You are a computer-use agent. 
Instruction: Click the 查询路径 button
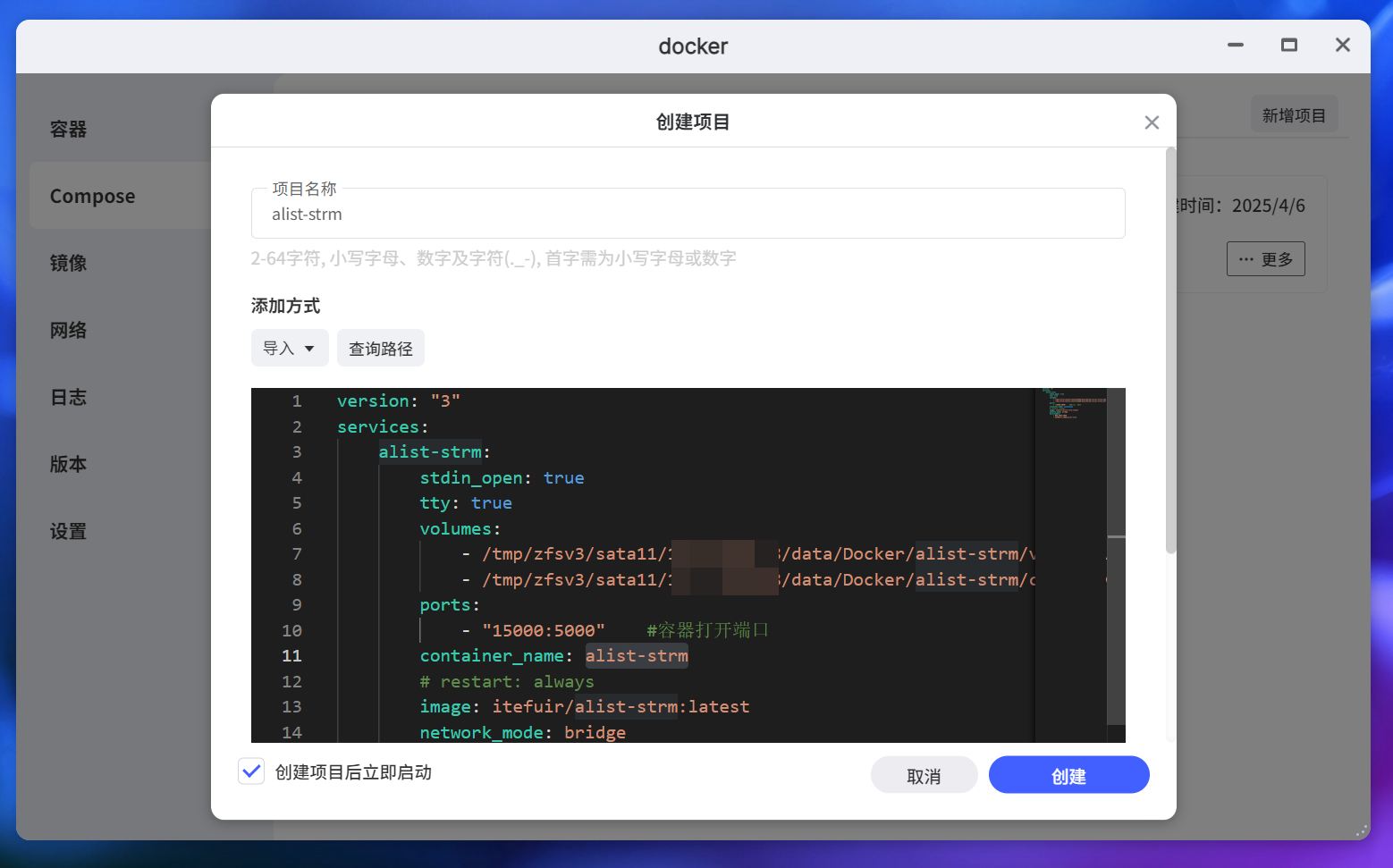381,348
